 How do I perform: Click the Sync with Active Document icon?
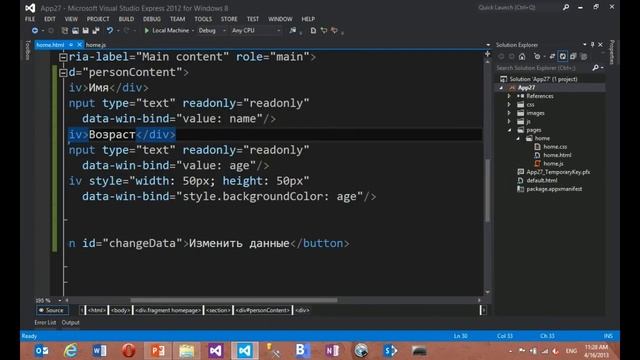(552, 56)
